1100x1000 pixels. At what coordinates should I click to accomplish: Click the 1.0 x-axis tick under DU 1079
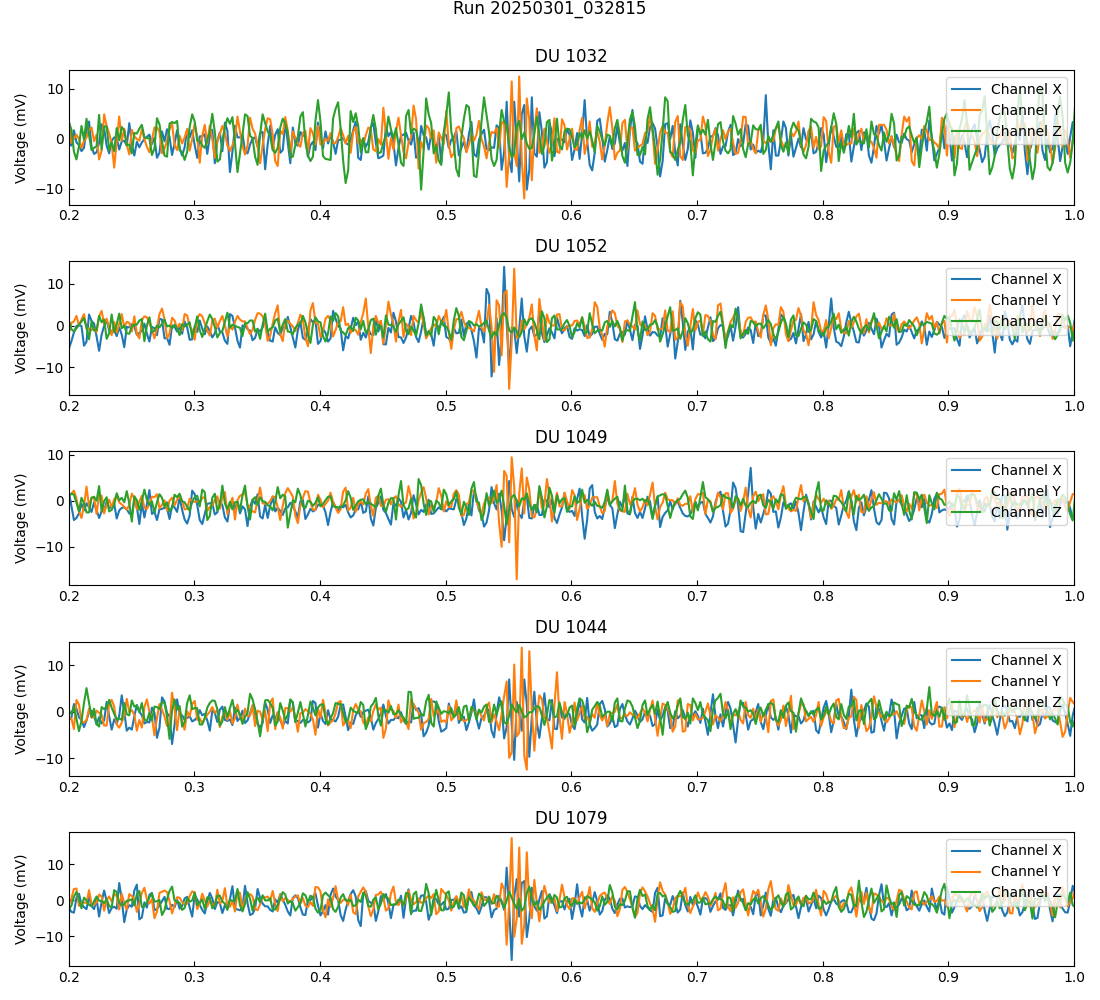click(x=1074, y=977)
